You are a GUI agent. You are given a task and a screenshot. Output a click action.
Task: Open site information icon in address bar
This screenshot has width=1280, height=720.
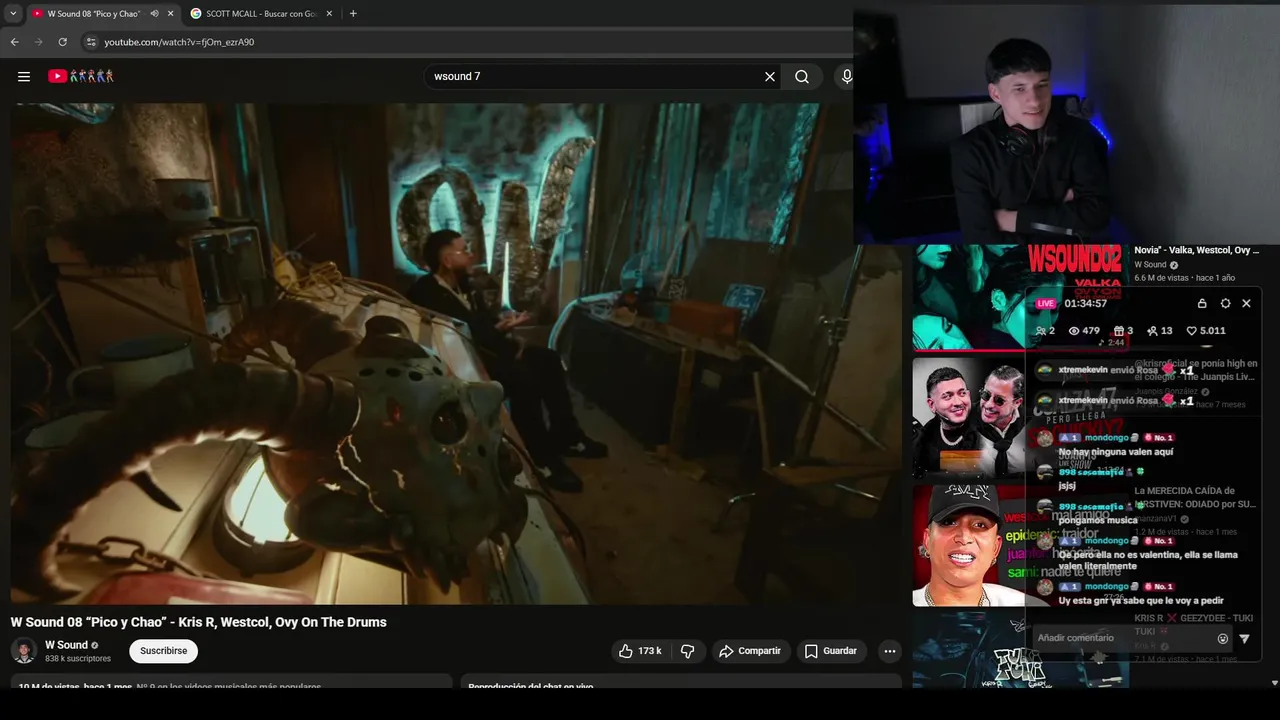point(90,42)
